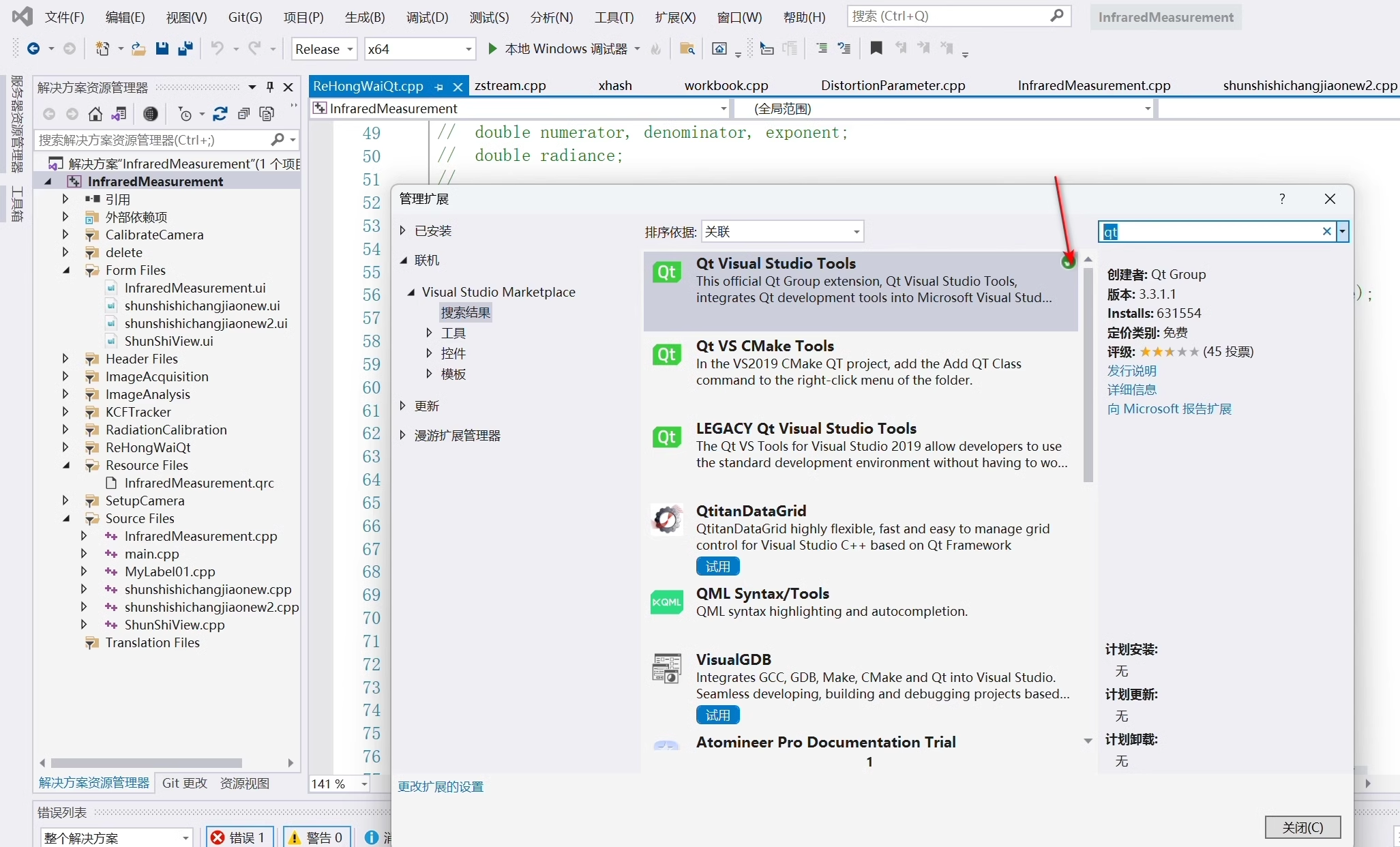This screenshot has height=847, width=1400.
Task: Open the 详细信息 link for Qt Visual Studio Tools
Action: pos(1131,389)
